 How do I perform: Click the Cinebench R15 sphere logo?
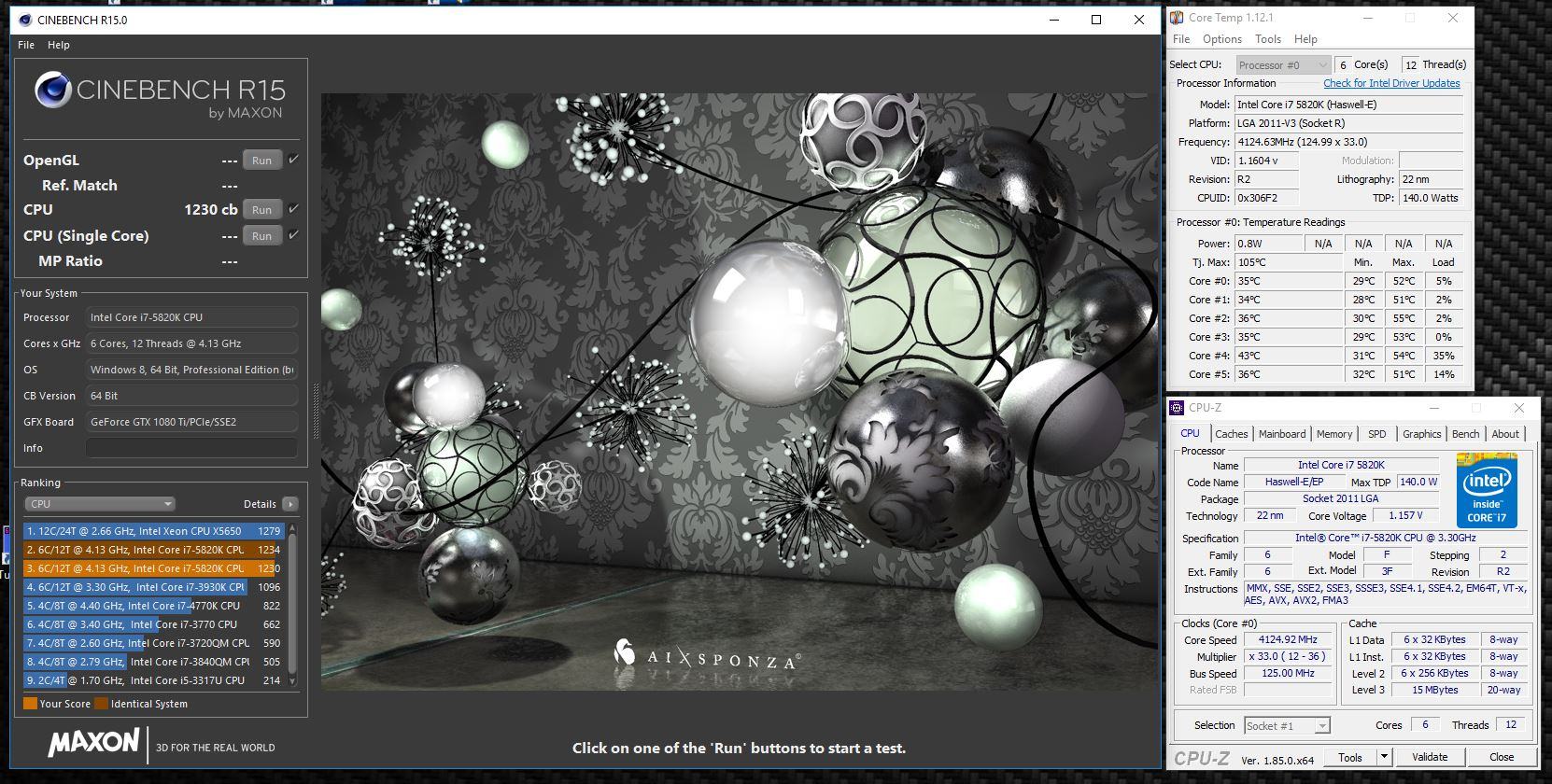53,91
